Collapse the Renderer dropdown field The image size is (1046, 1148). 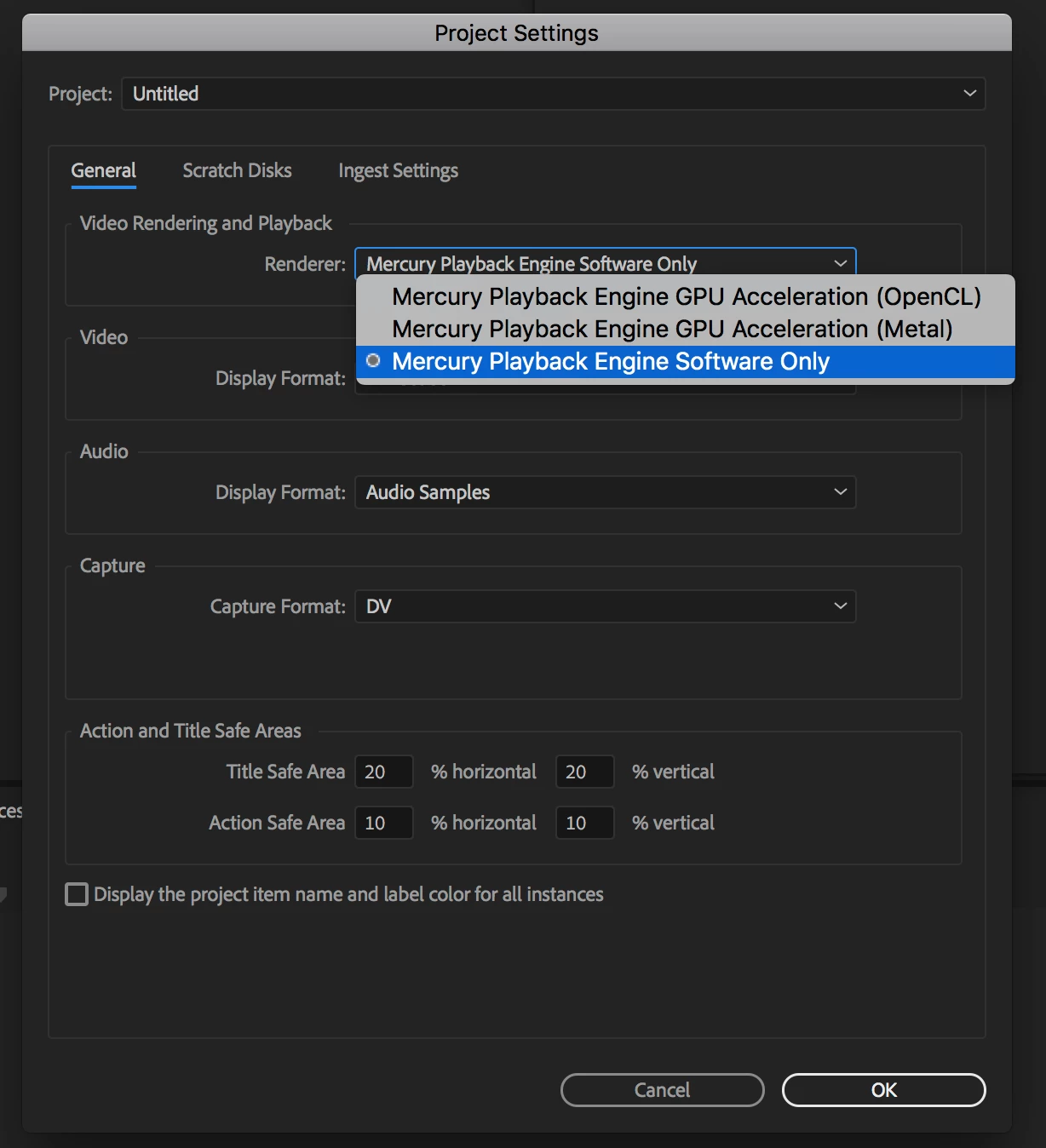pos(606,263)
